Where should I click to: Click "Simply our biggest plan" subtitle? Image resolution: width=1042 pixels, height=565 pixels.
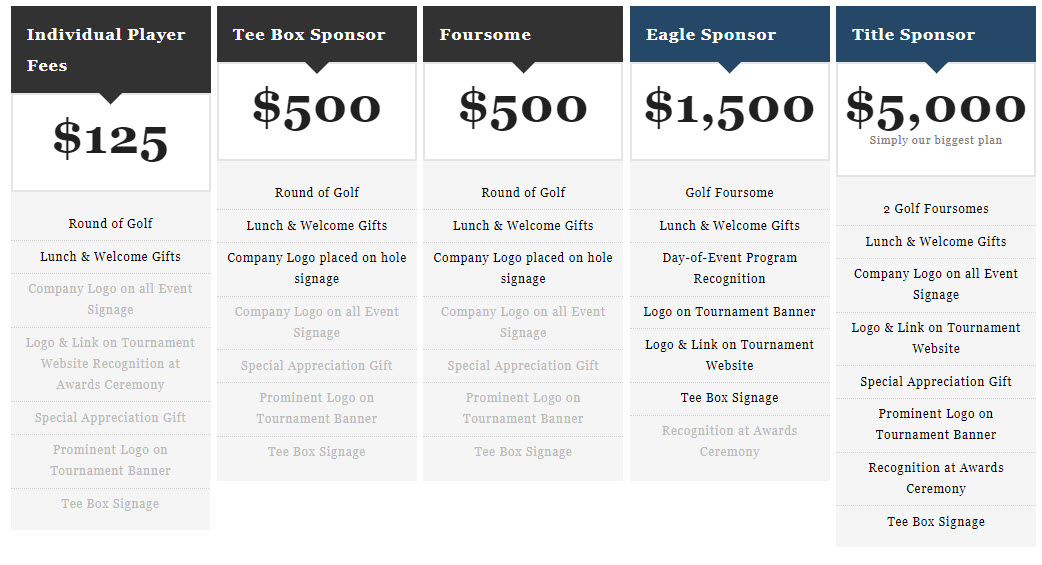[x=935, y=141]
